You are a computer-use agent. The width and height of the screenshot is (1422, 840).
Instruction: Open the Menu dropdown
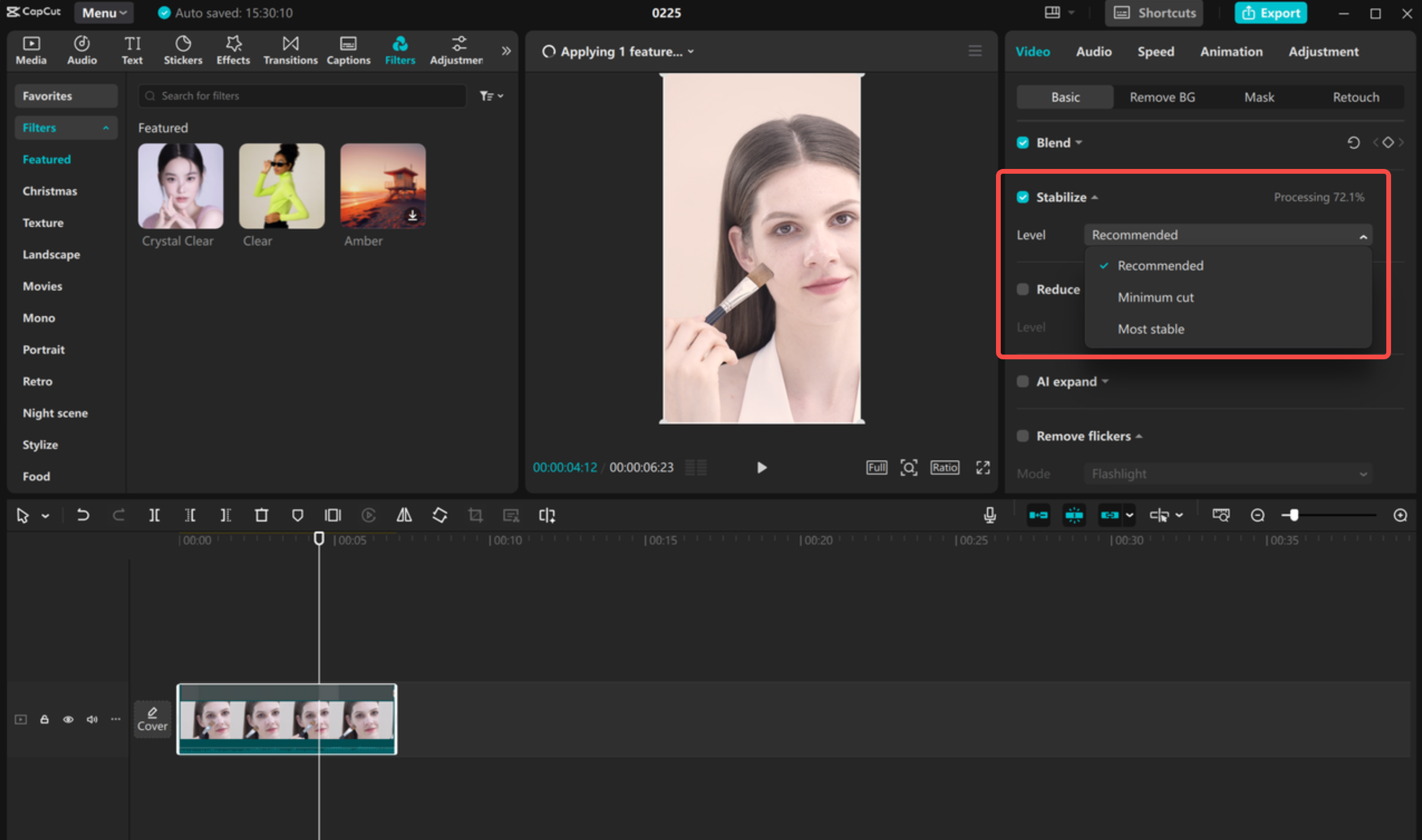104,12
